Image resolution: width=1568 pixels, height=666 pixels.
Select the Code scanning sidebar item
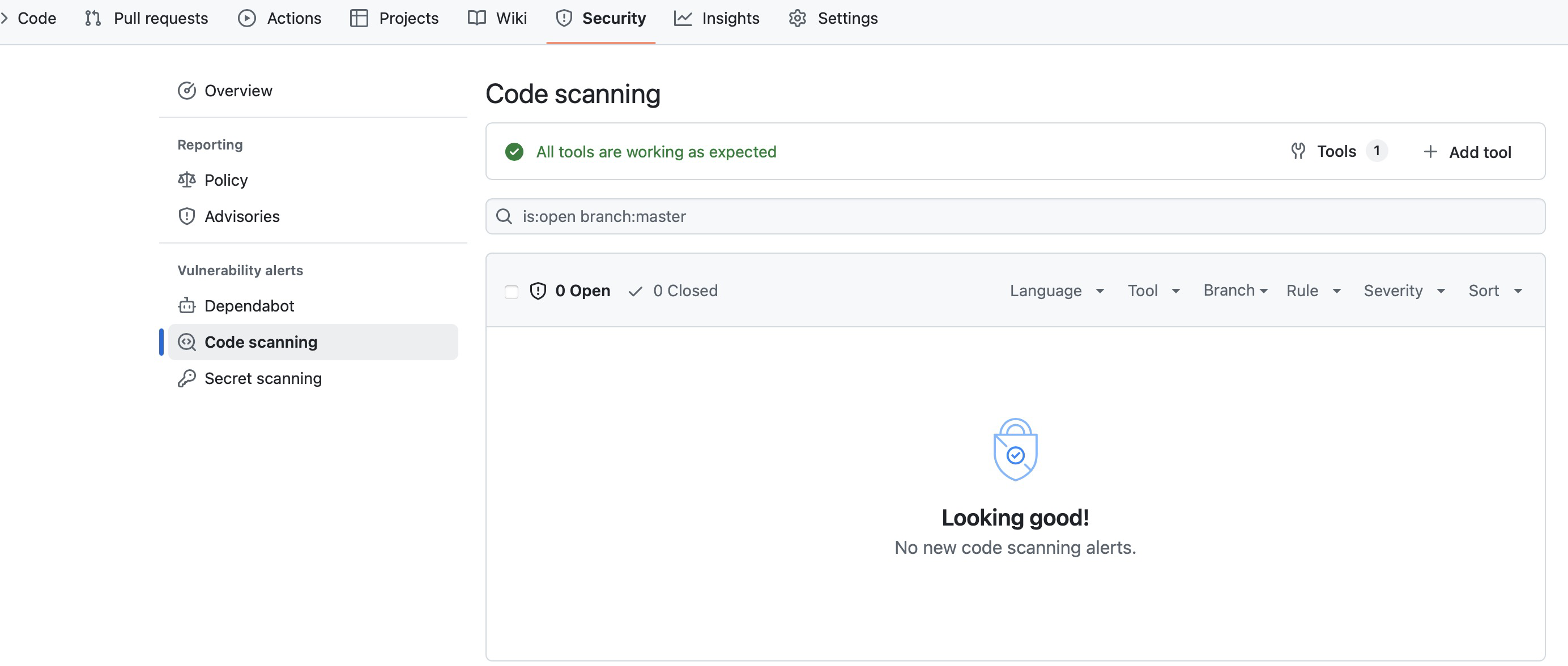pos(313,342)
